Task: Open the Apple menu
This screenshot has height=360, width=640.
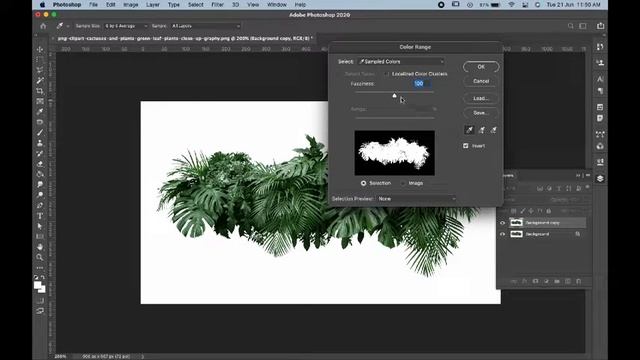Action: click(x=42, y=5)
